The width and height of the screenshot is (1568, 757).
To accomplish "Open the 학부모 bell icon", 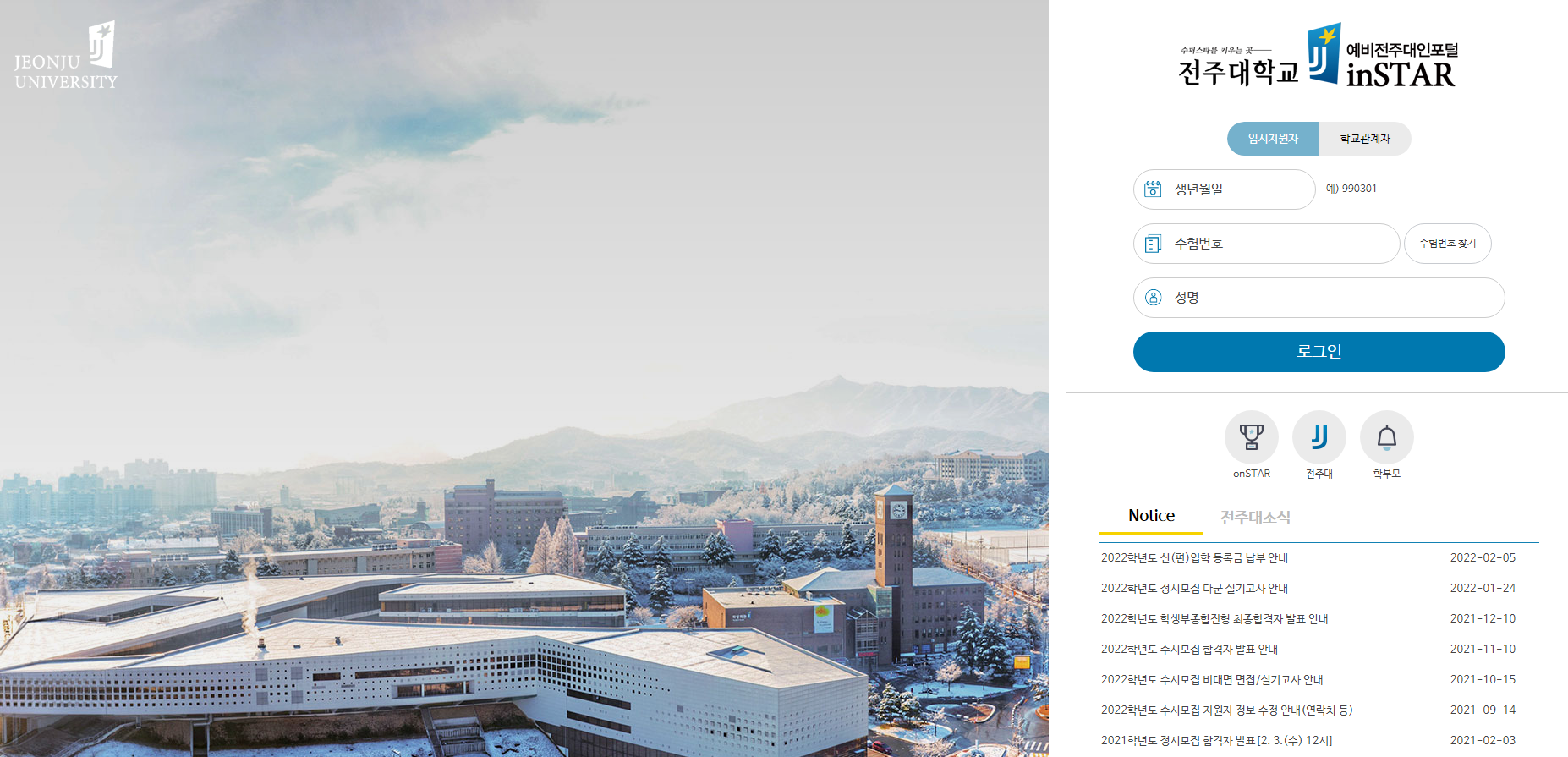I will click(x=1387, y=437).
